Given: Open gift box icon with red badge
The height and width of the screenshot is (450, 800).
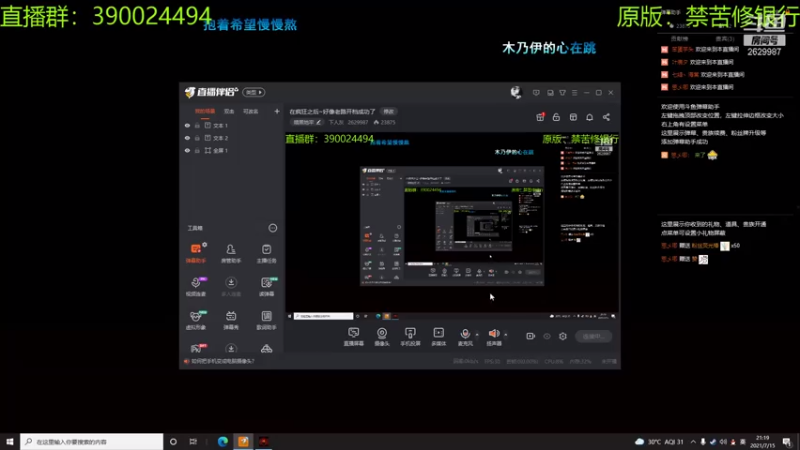Looking at the screenshot, I should (540, 117).
